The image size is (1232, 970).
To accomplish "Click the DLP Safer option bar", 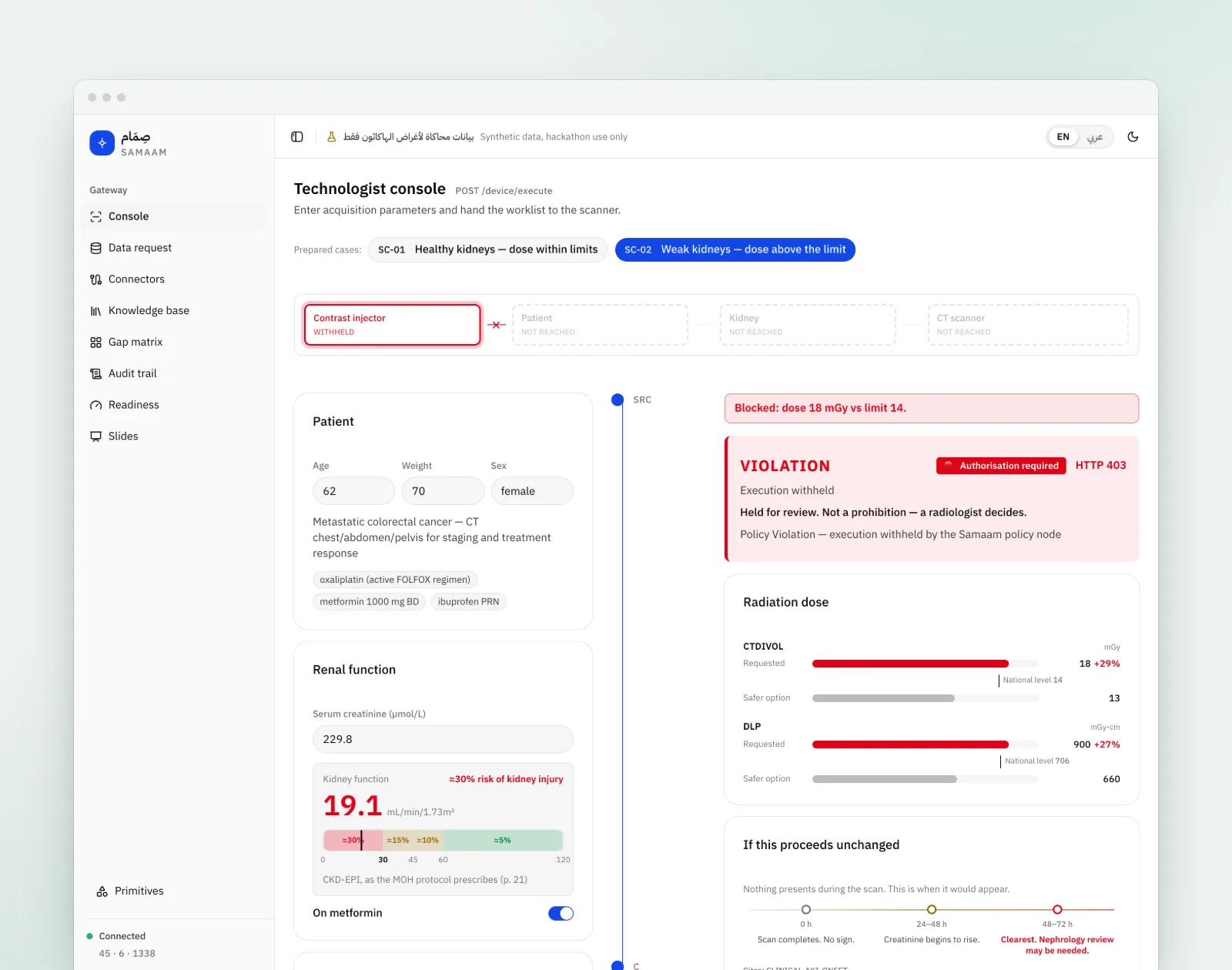I will pyautogui.click(x=925, y=779).
